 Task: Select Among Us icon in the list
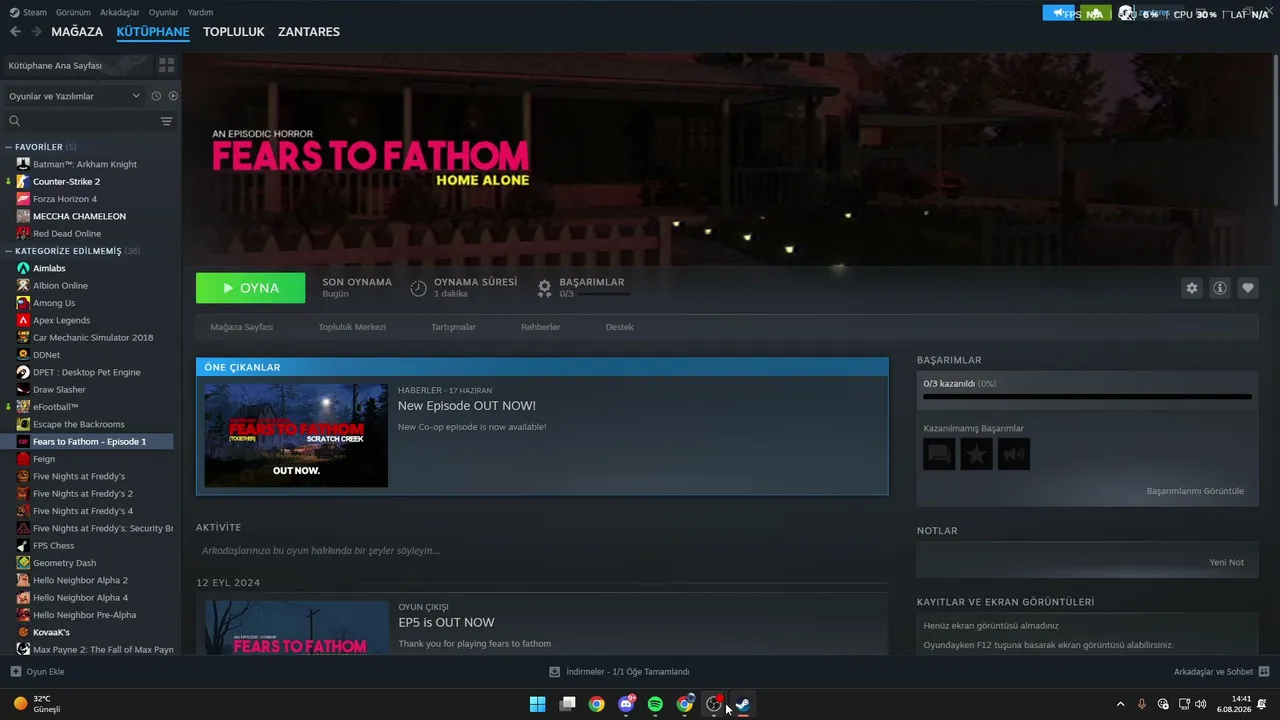pyautogui.click(x=23, y=303)
